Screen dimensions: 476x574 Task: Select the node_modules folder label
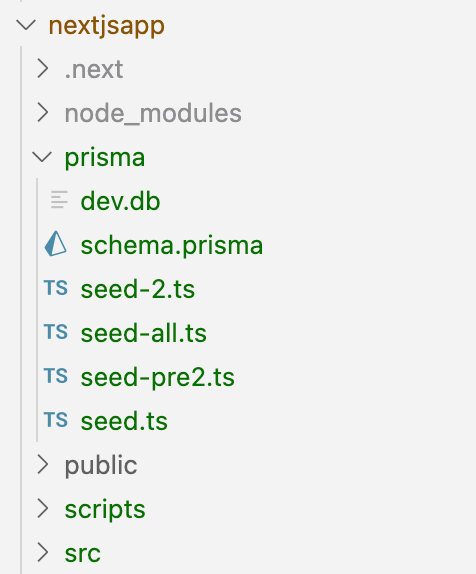tap(153, 113)
